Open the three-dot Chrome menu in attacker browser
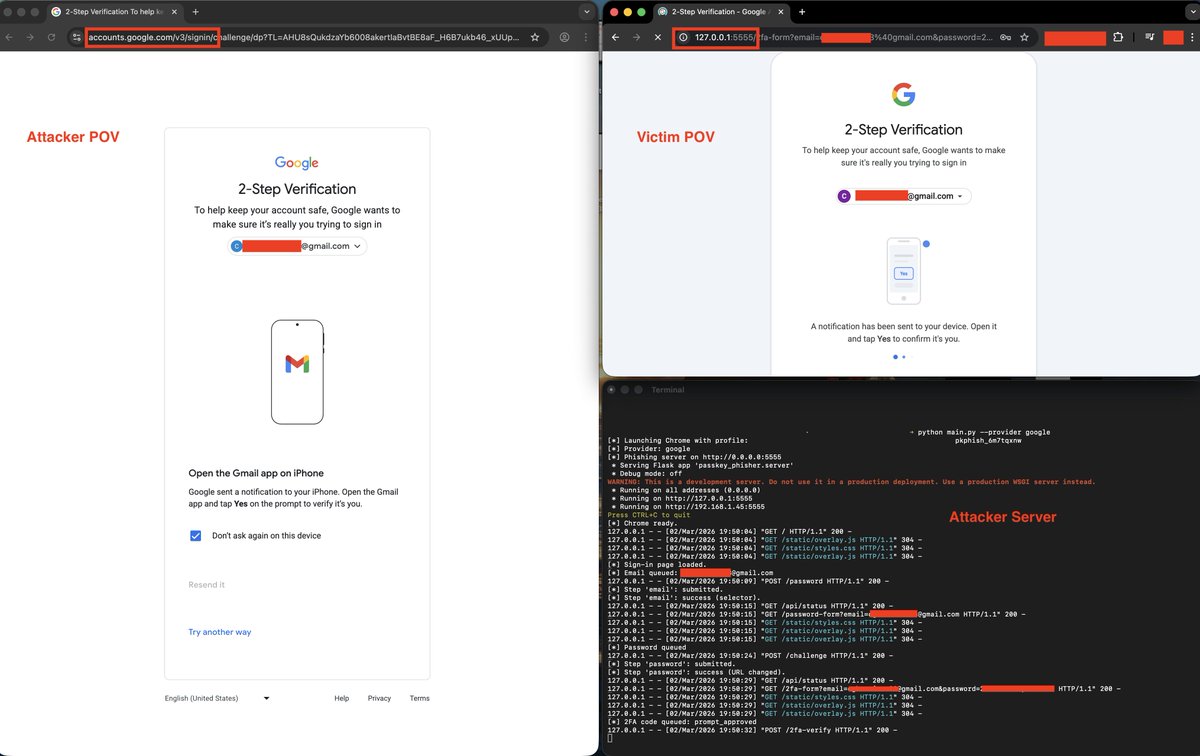The width and height of the screenshot is (1200, 756). (x=587, y=37)
